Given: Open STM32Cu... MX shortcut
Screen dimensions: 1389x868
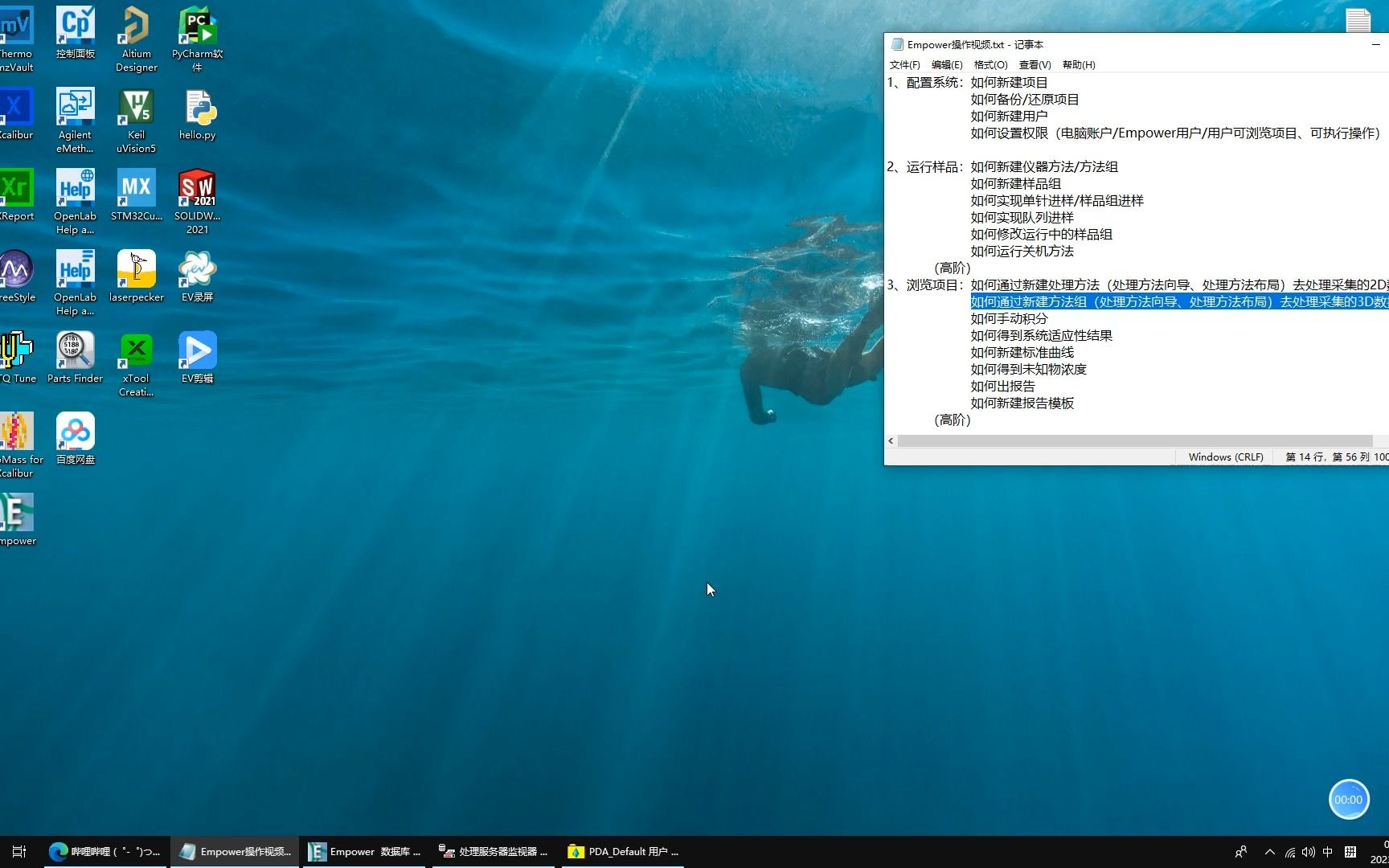Looking at the screenshot, I should (136, 194).
